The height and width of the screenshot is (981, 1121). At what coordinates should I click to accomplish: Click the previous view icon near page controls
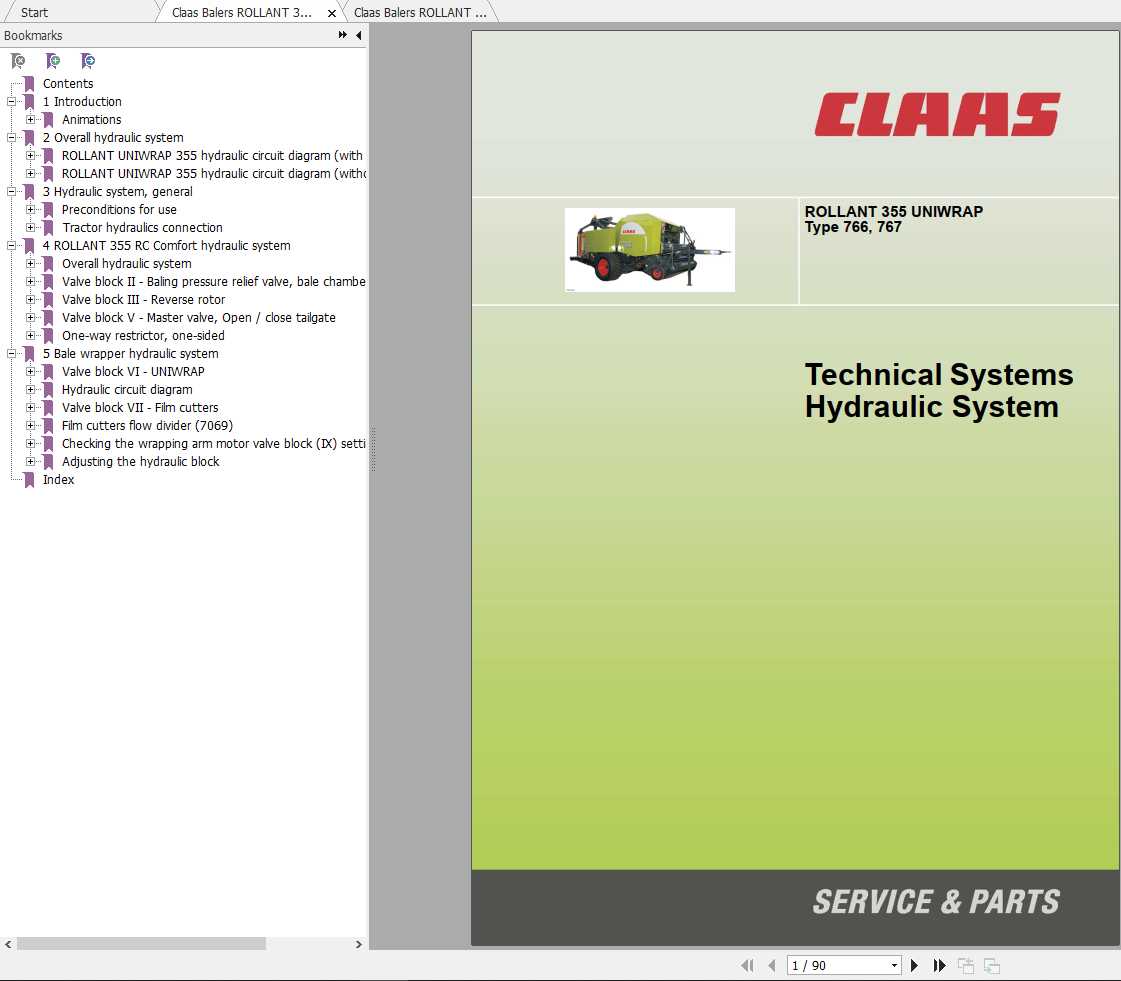(966, 965)
